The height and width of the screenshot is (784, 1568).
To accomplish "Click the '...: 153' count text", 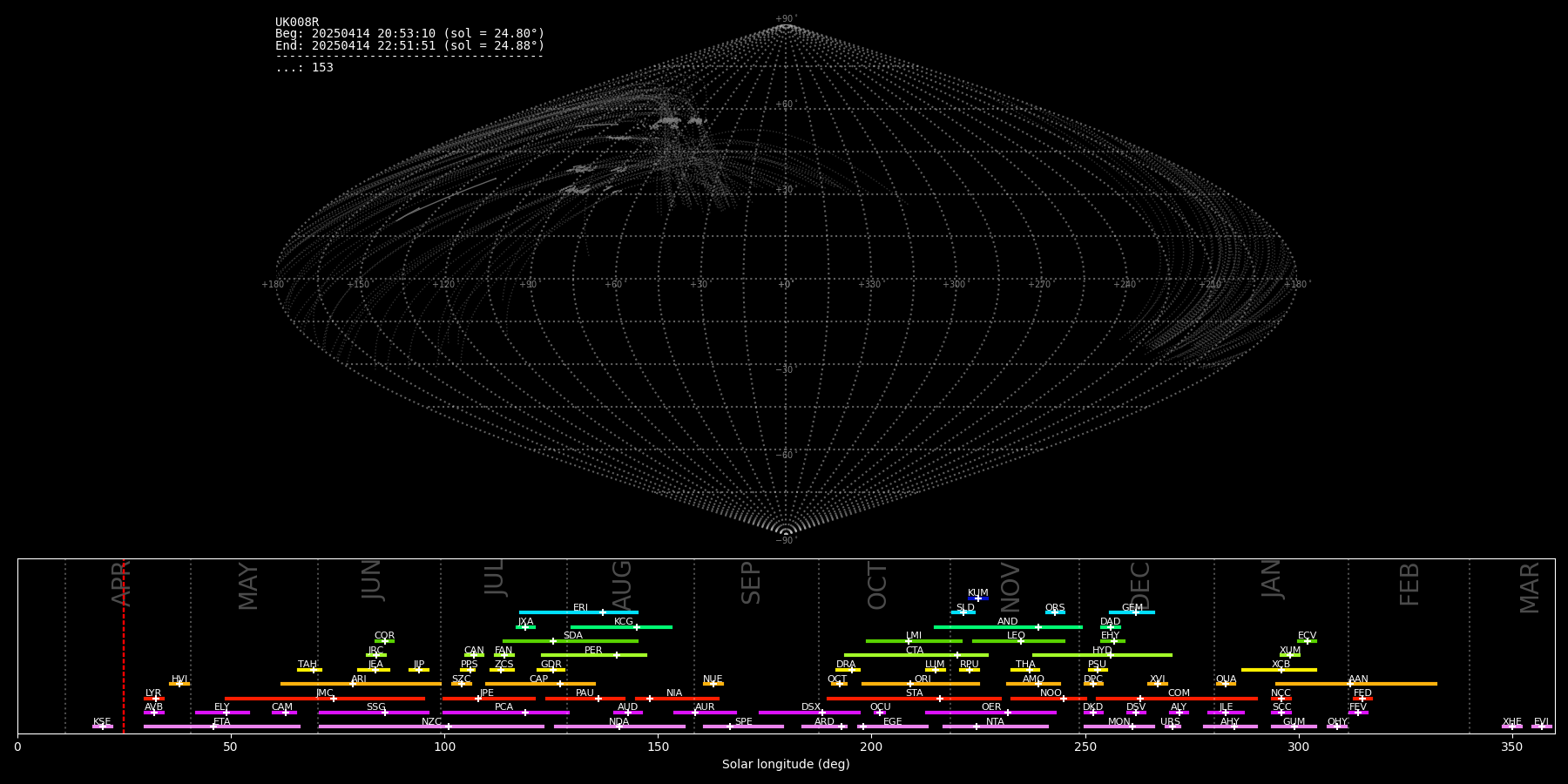I will pos(304,68).
